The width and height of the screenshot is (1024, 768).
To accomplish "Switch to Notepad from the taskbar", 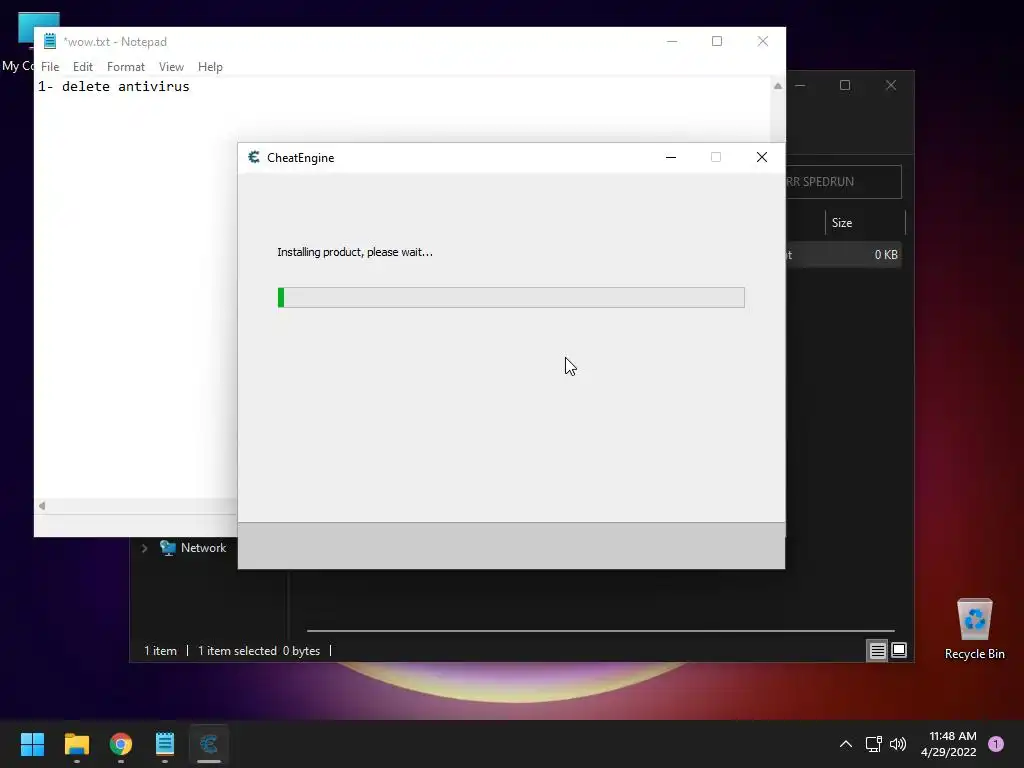I will [x=165, y=744].
